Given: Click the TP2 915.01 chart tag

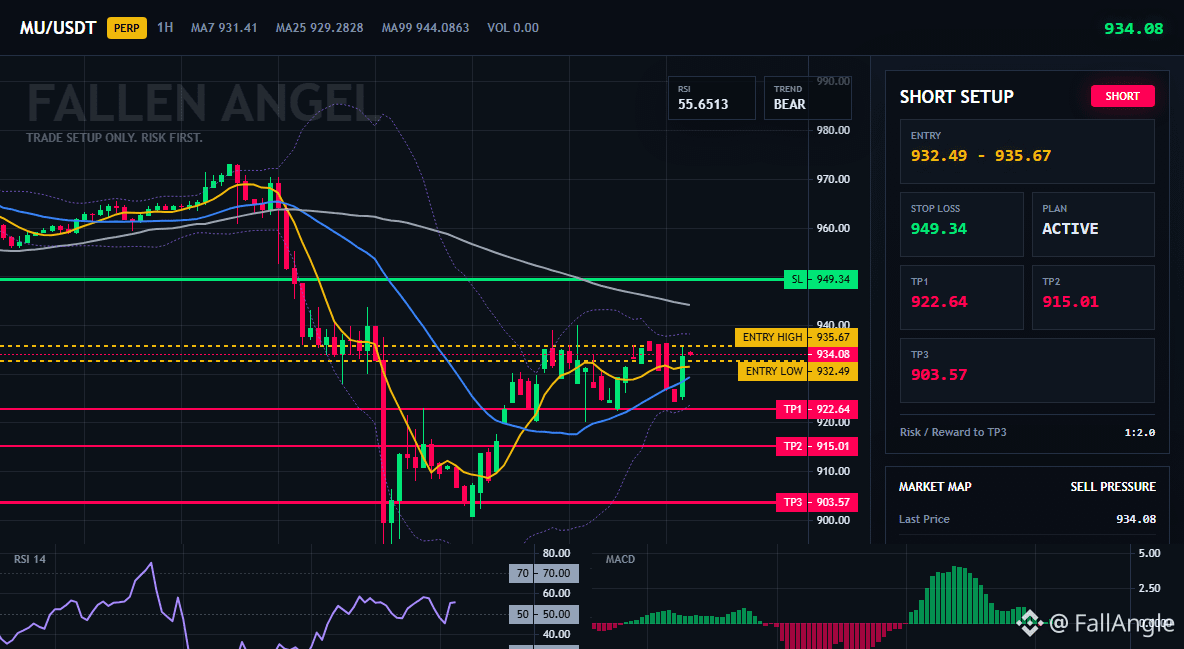Looking at the screenshot, I should click(816, 446).
